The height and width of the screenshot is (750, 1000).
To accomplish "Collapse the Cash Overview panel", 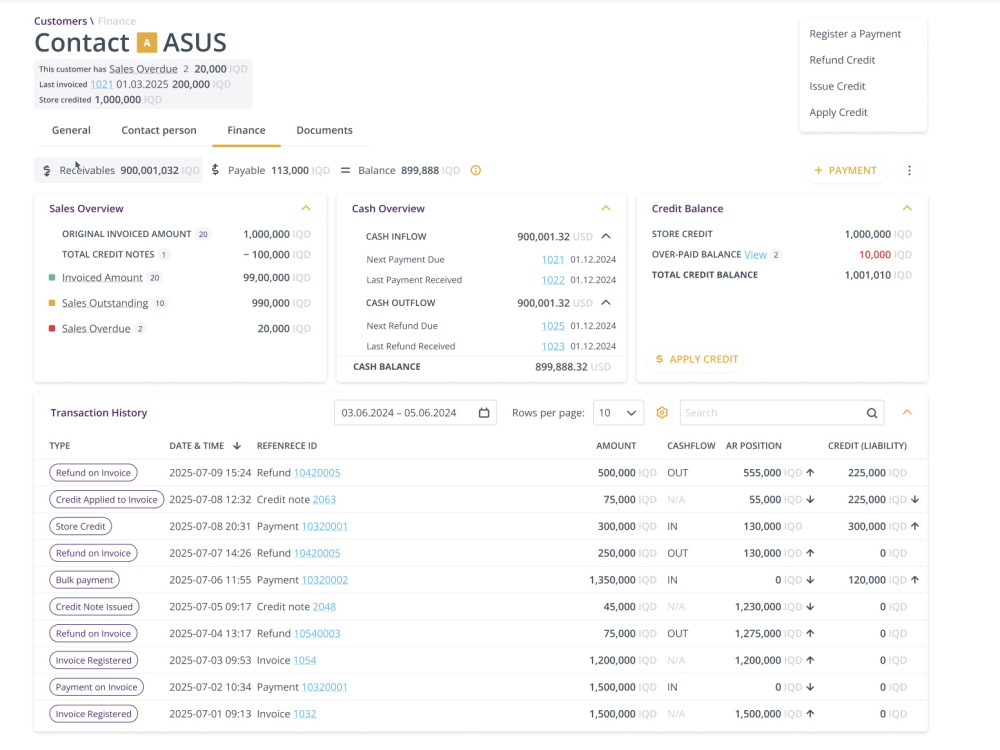I will [606, 208].
